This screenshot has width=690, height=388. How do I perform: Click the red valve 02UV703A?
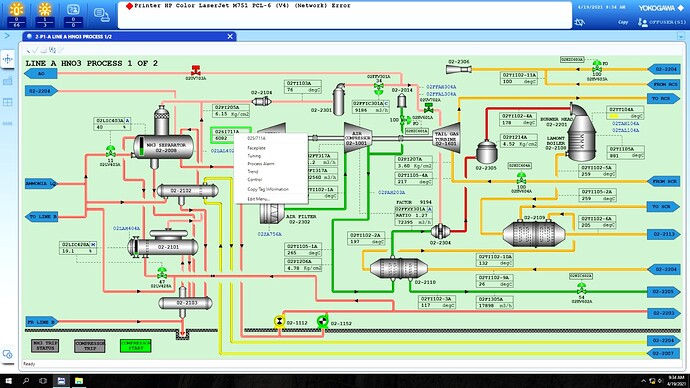[196, 70]
